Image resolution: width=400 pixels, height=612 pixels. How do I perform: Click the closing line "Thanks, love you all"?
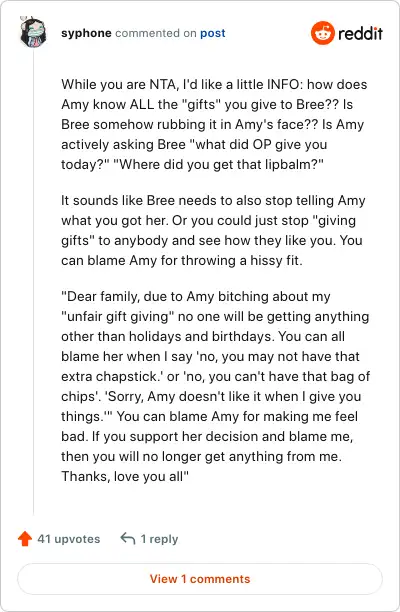125,476
